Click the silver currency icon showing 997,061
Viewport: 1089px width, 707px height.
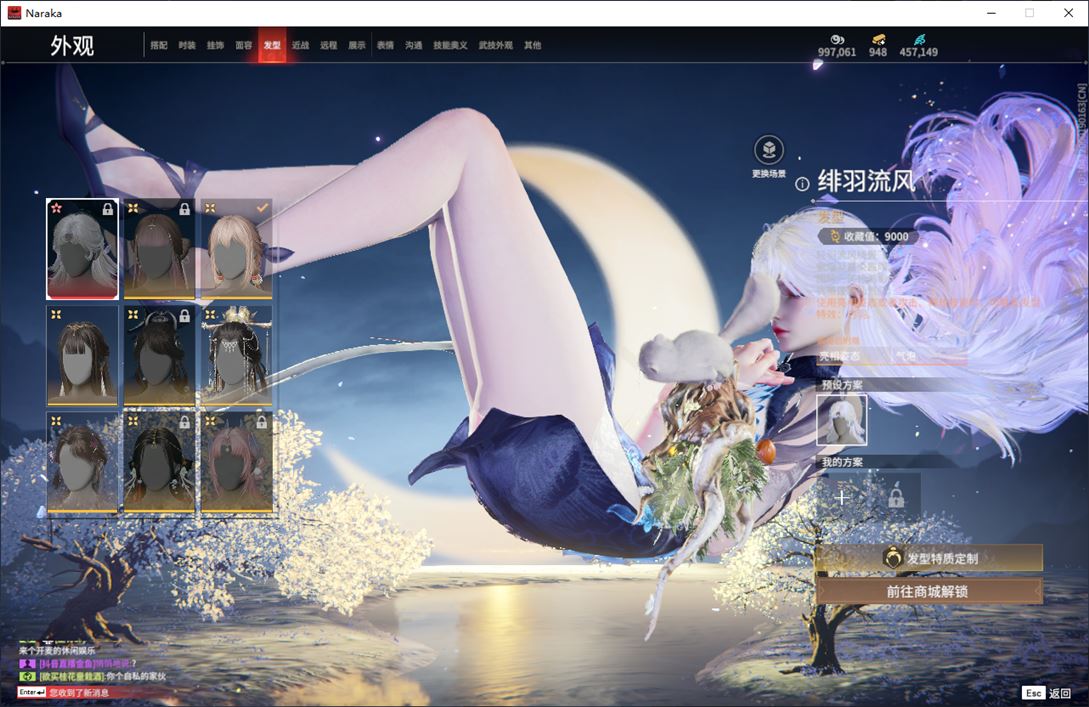pos(837,39)
